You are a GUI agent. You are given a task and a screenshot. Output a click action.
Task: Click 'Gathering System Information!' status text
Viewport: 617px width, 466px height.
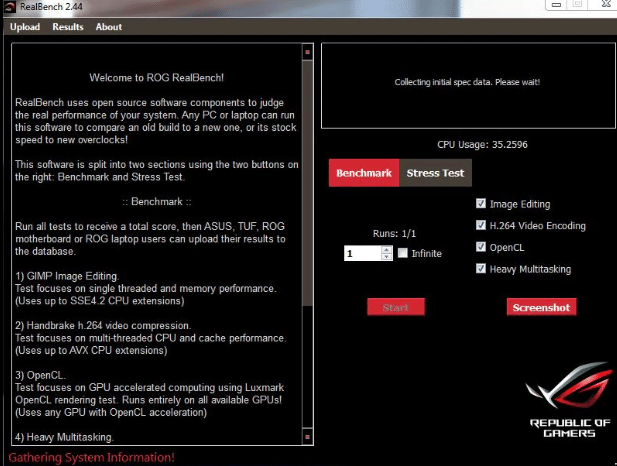(91, 457)
